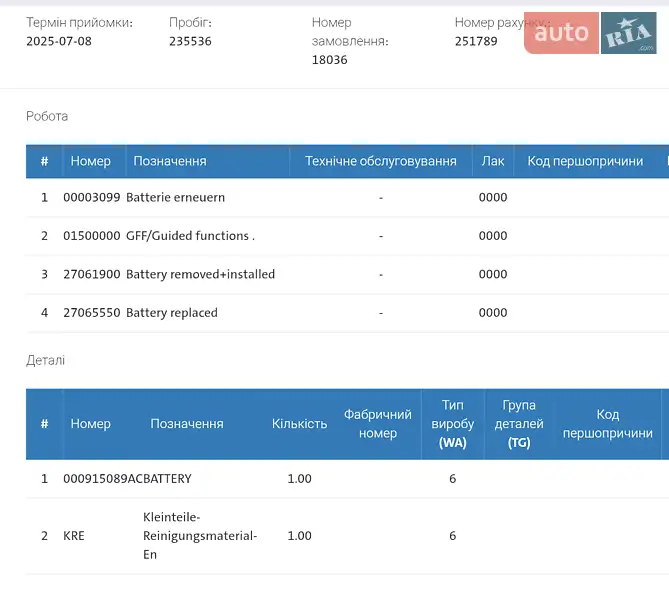The image size is (669, 600).
Task: Click Номер column header in Робота table
Action: pyautogui.click(x=90, y=161)
